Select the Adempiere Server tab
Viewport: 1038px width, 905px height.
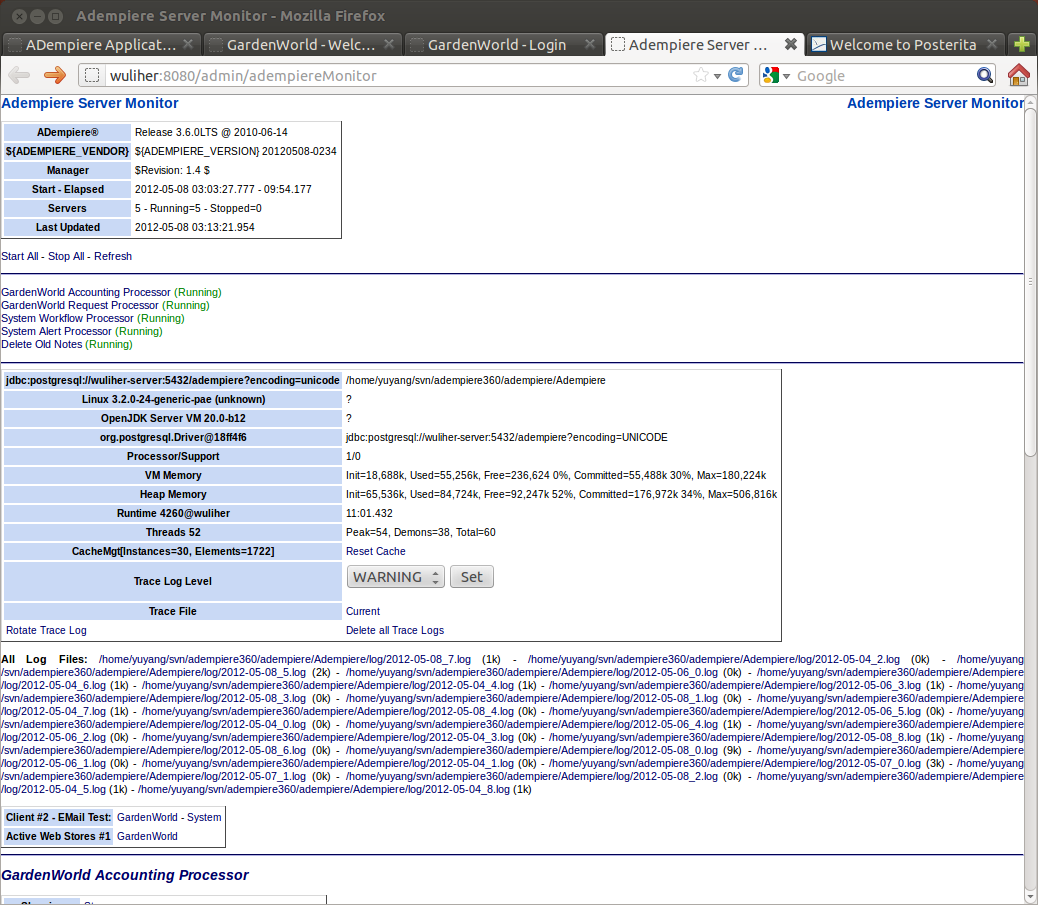(x=704, y=44)
